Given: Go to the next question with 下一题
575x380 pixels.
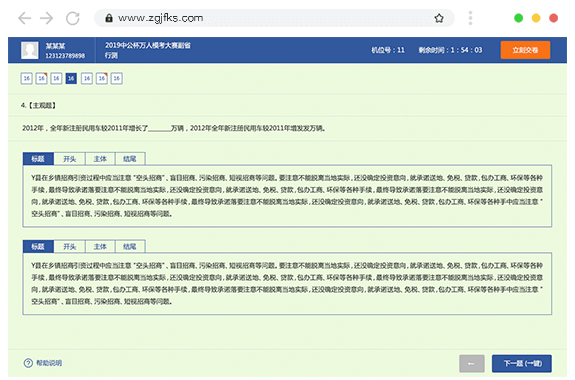Looking at the screenshot, I should tap(522, 363).
